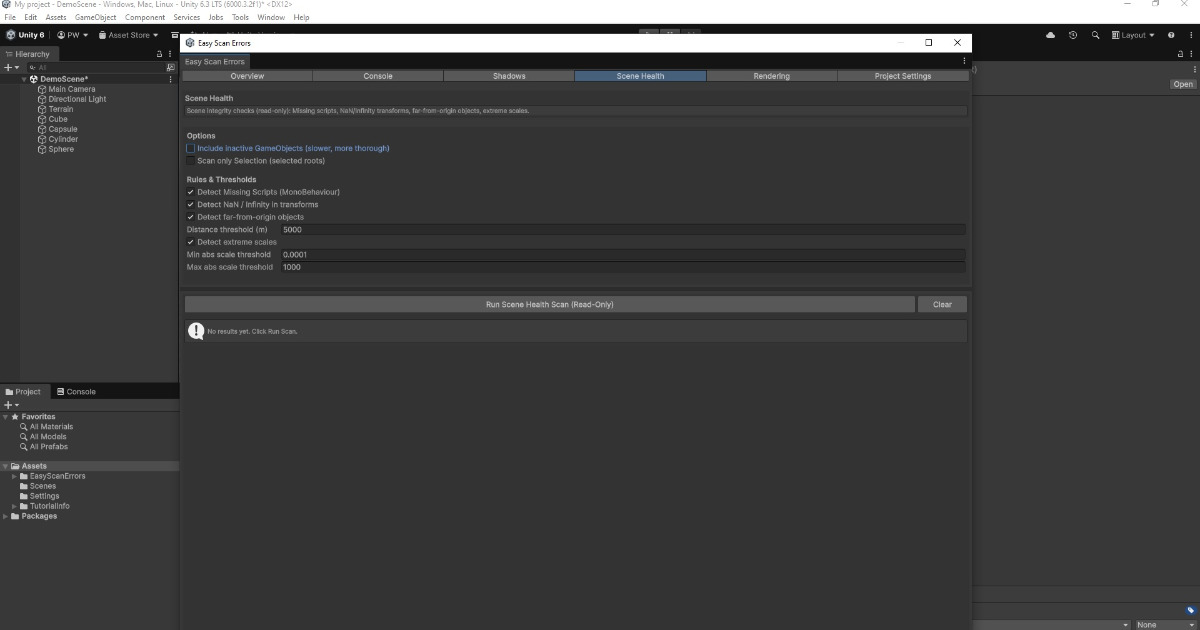Enable Include inactive GameObjects checkbox

pos(190,148)
